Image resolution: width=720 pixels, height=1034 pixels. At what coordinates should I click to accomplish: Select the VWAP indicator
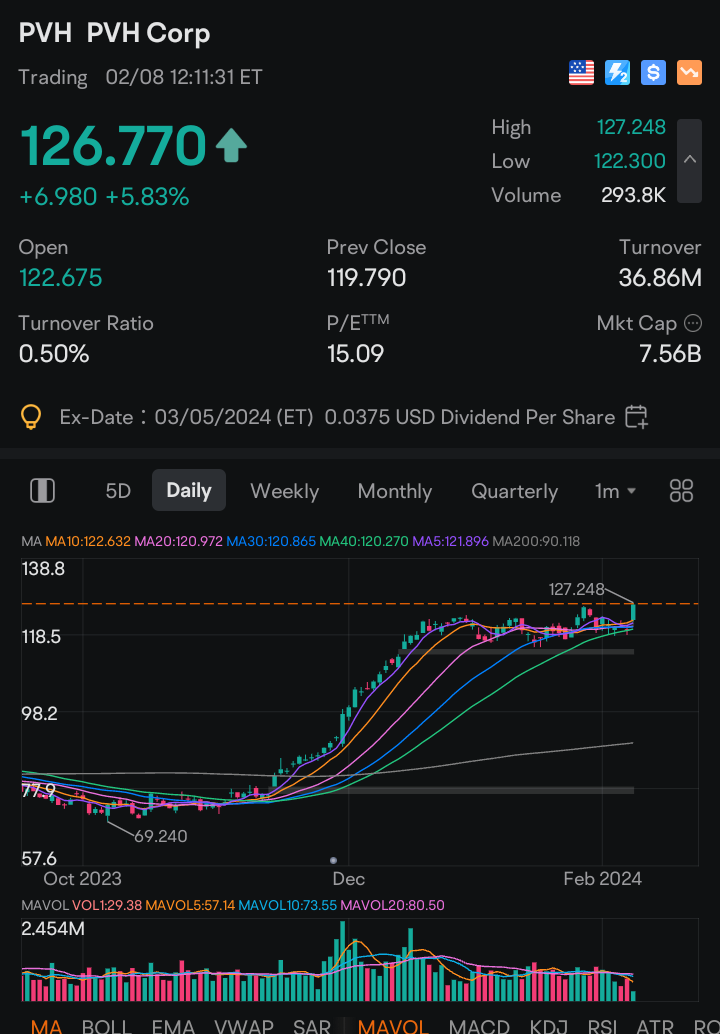[244, 1025]
